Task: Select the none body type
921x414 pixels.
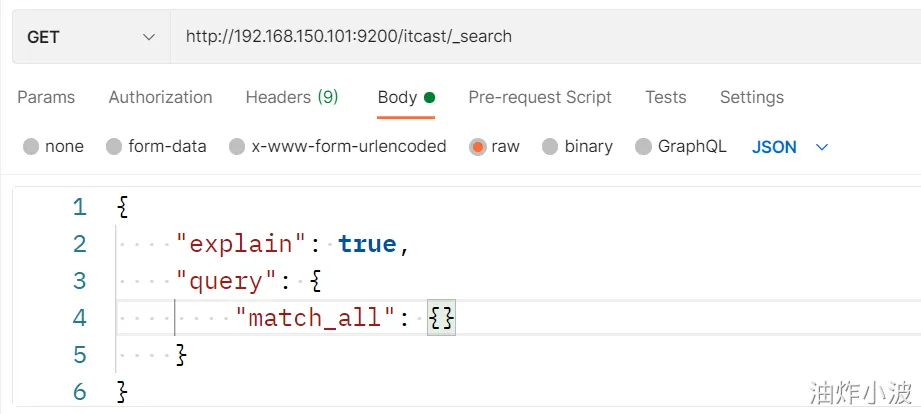Action: (x=31, y=147)
